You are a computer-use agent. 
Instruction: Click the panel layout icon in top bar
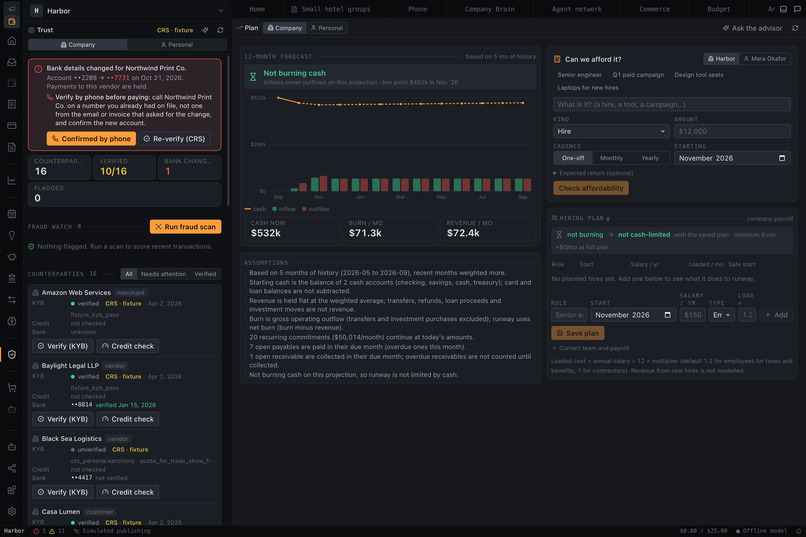pos(783,9)
